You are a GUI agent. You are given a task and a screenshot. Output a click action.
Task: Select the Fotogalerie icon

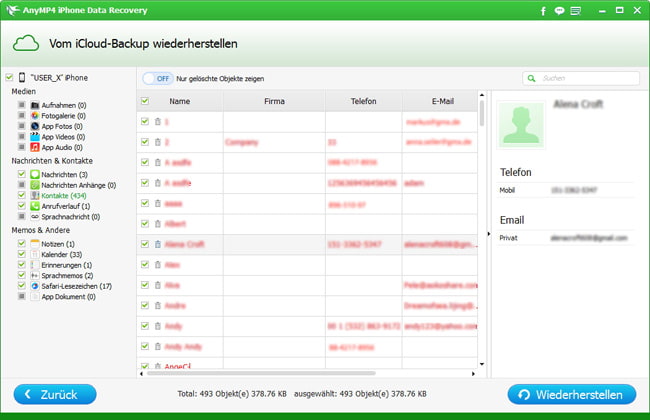pos(35,116)
